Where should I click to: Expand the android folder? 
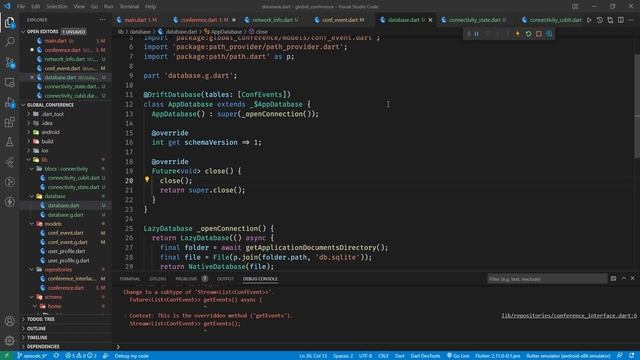(x=51, y=132)
